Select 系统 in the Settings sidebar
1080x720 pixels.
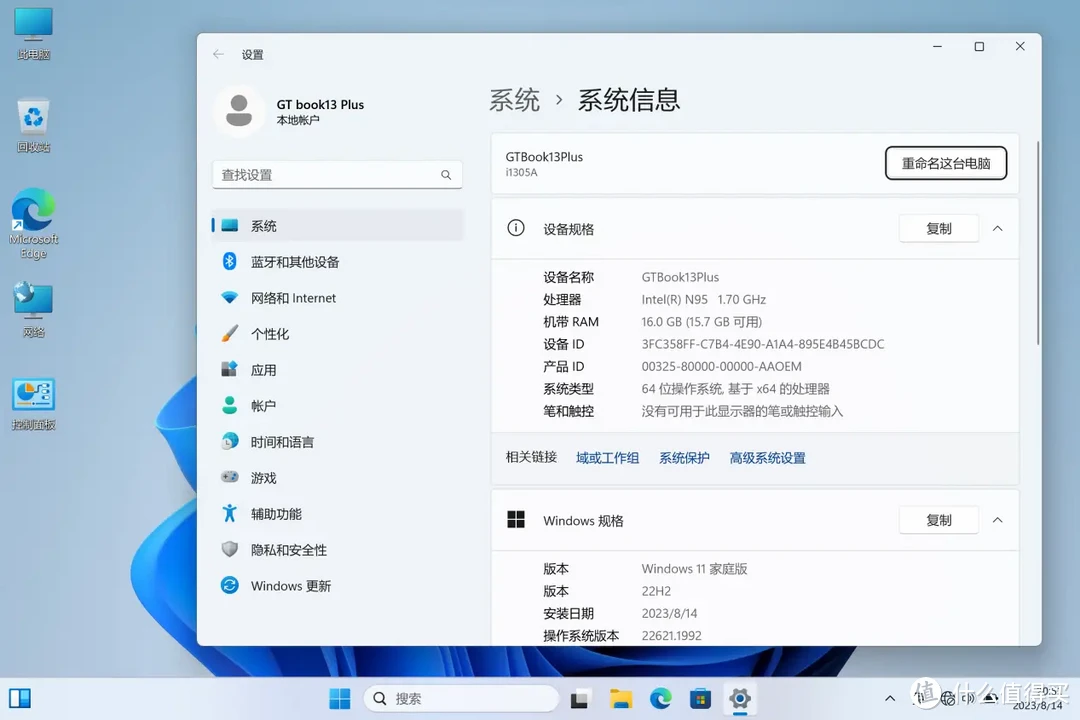click(x=338, y=225)
